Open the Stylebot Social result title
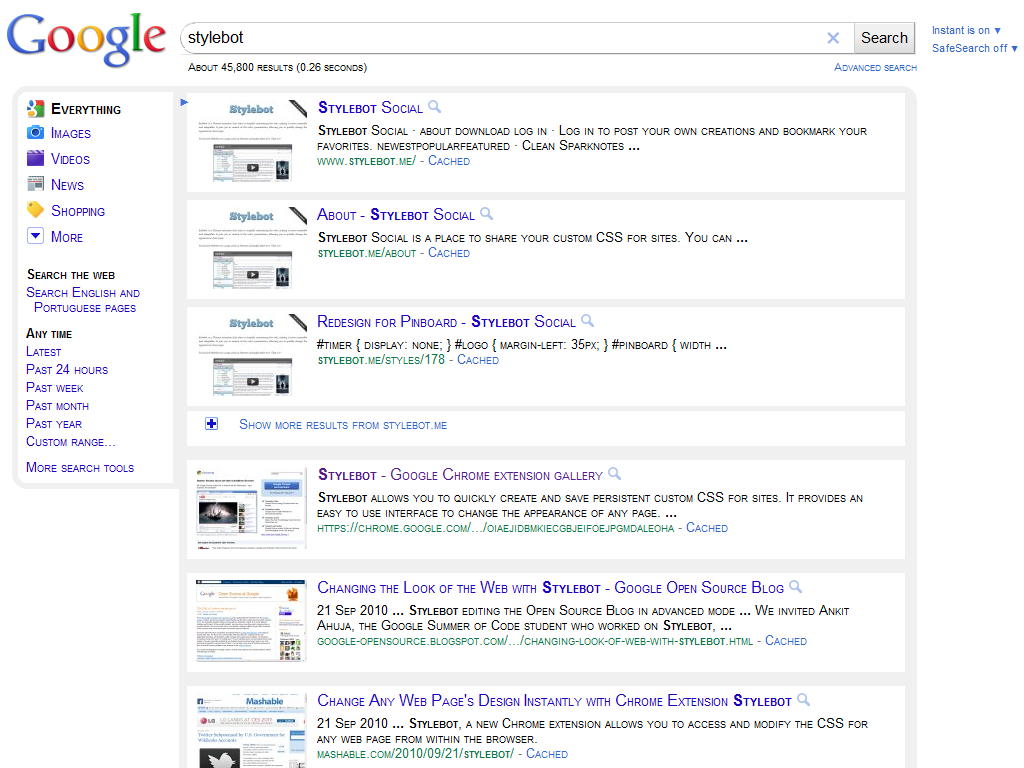Viewport: 1024px width, 768px height. pyautogui.click(x=370, y=108)
